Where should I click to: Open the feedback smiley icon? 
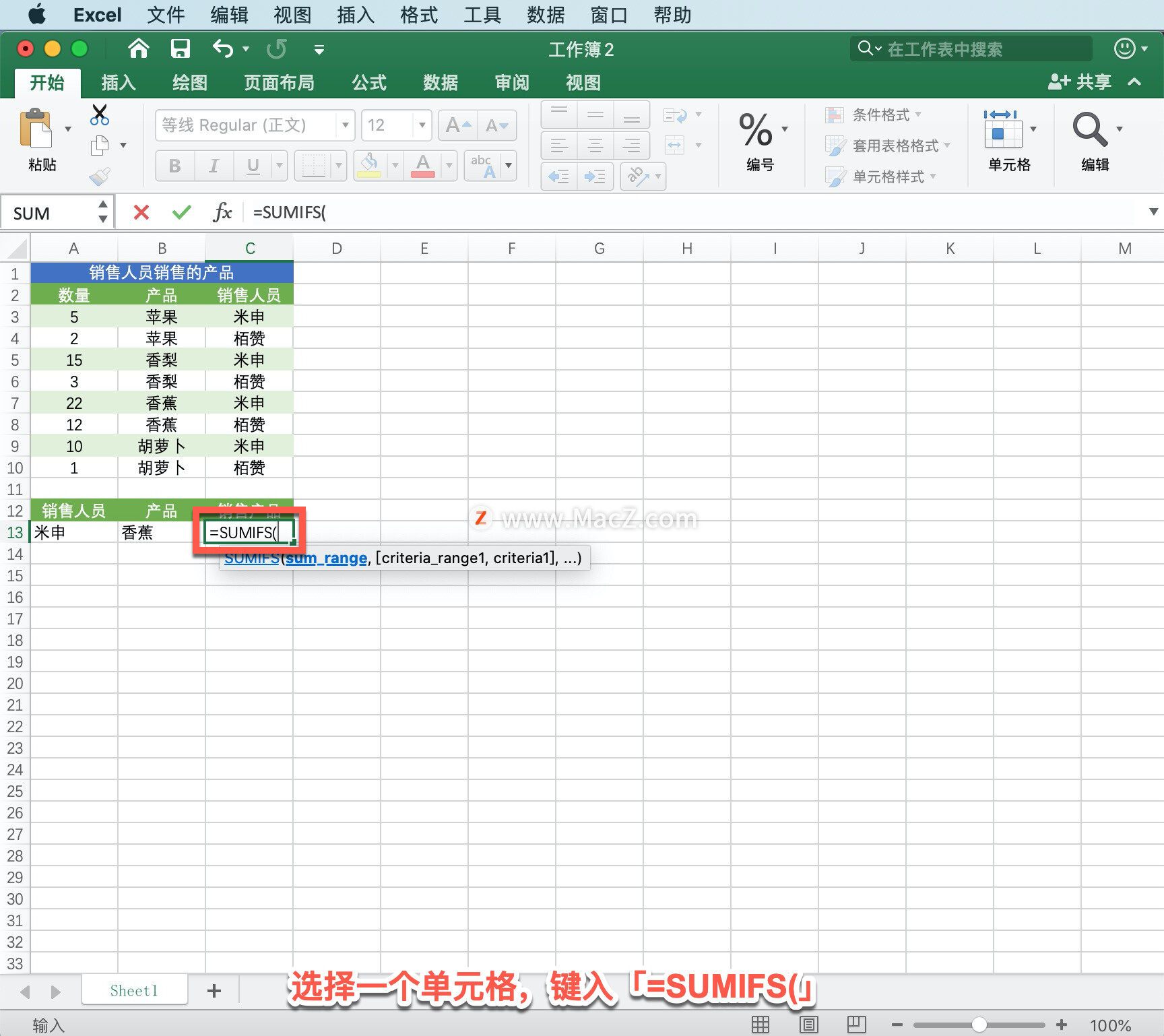[x=1124, y=48]
